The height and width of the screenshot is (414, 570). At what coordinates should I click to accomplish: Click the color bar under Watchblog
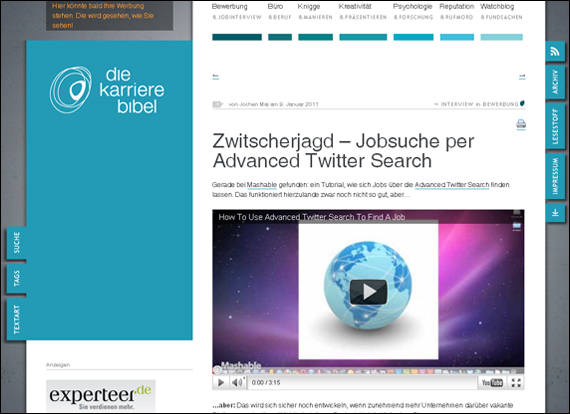501,37
